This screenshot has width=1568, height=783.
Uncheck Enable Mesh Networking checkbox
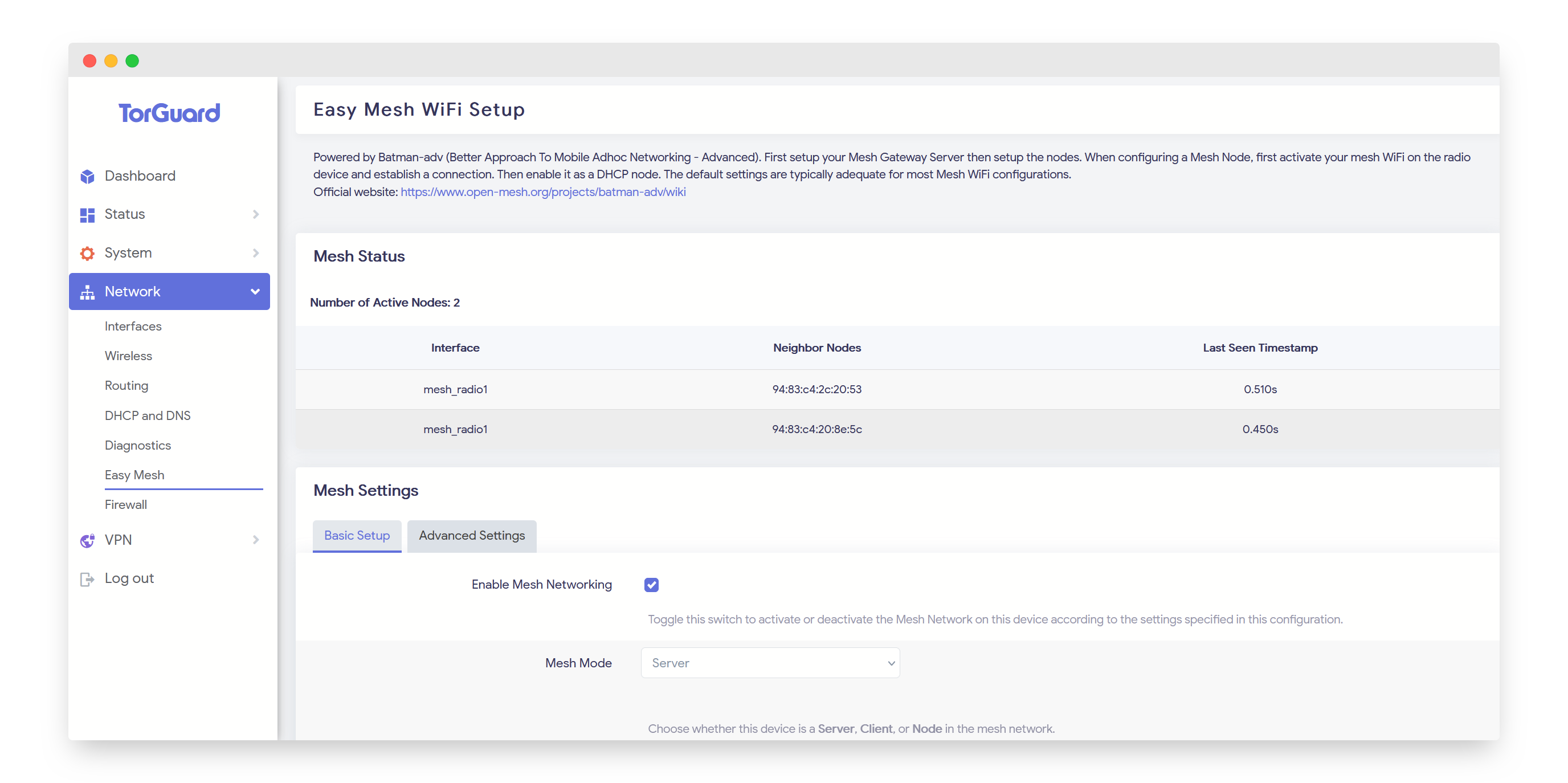pyautogui.click(x=651, y=585)
